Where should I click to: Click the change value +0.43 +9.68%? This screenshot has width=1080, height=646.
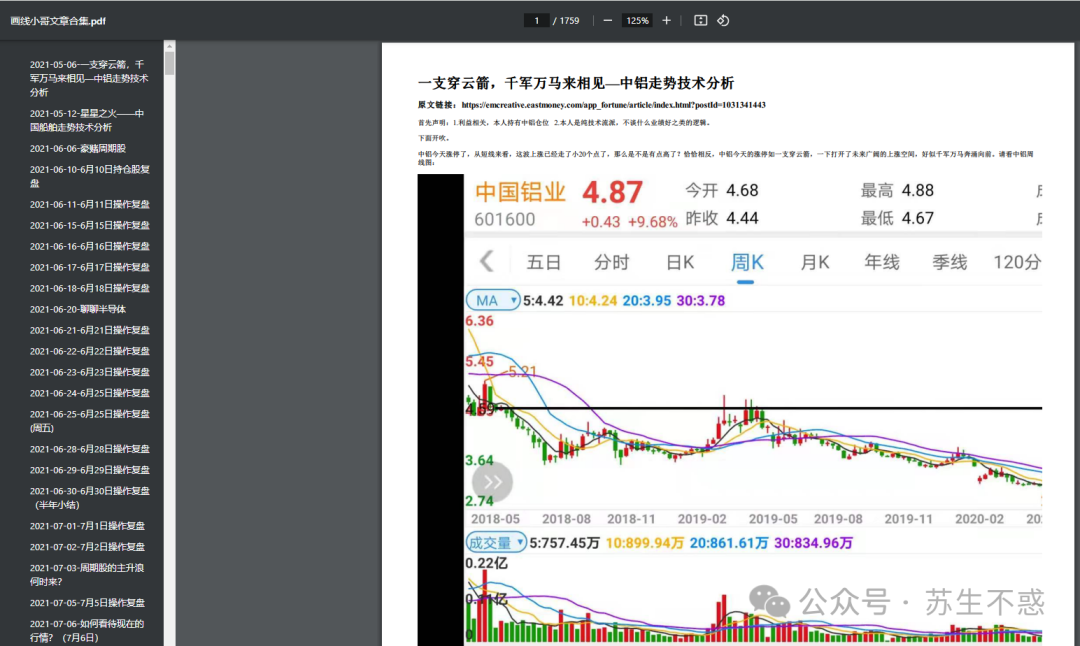629,222
